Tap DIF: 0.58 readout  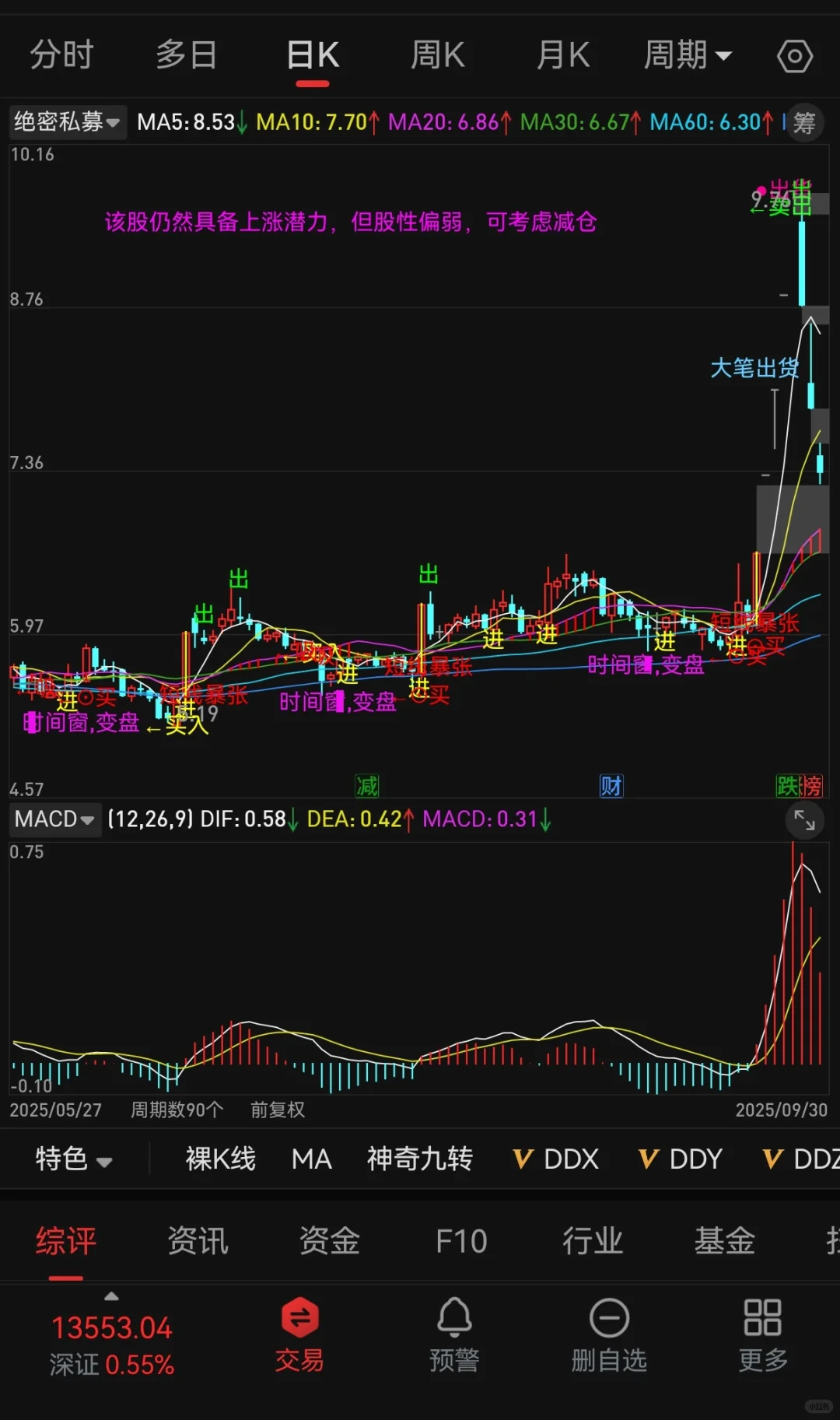[x=250, y=819]
